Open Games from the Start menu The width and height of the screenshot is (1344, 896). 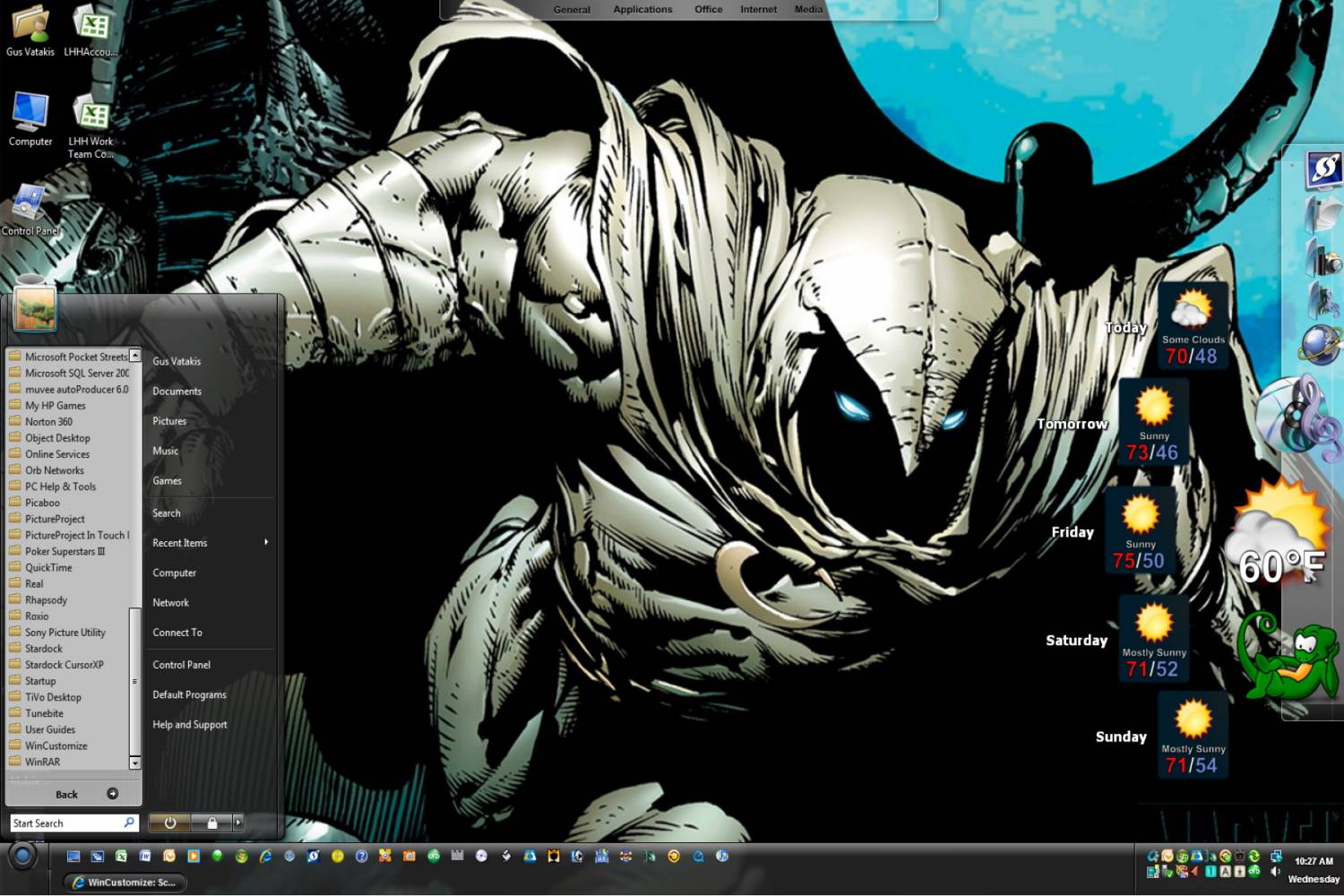click(x=167, y=481)
